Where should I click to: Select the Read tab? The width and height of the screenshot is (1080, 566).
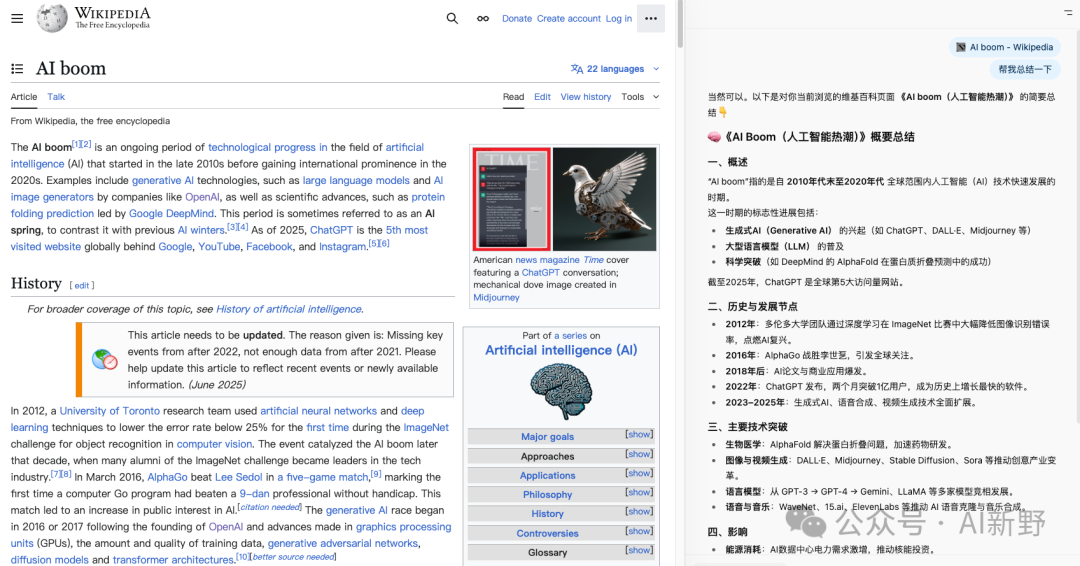click(513, 97)
